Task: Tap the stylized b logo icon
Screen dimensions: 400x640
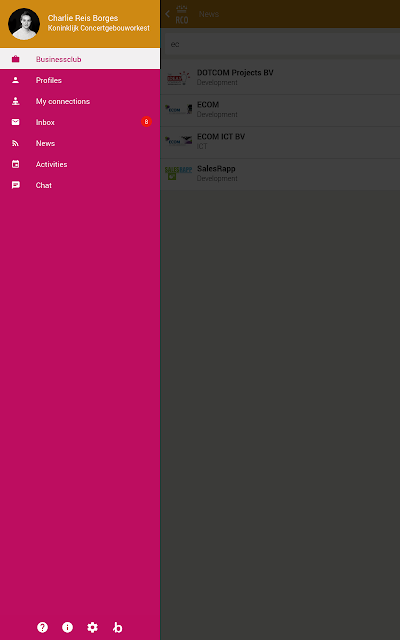Action: pos(118,627)
